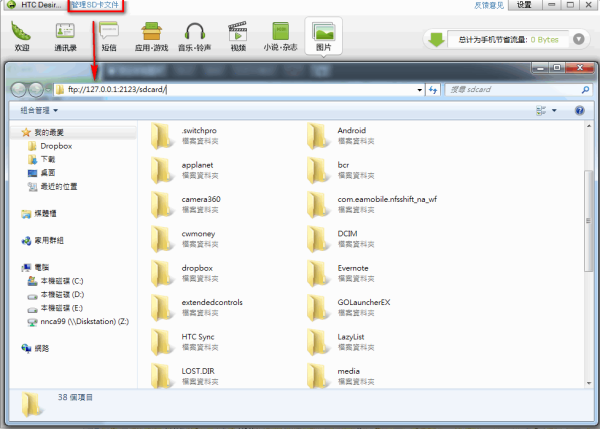Click the 管理SD卡文件 link
This screenshot has height=429, width=600.
point(95,5)
